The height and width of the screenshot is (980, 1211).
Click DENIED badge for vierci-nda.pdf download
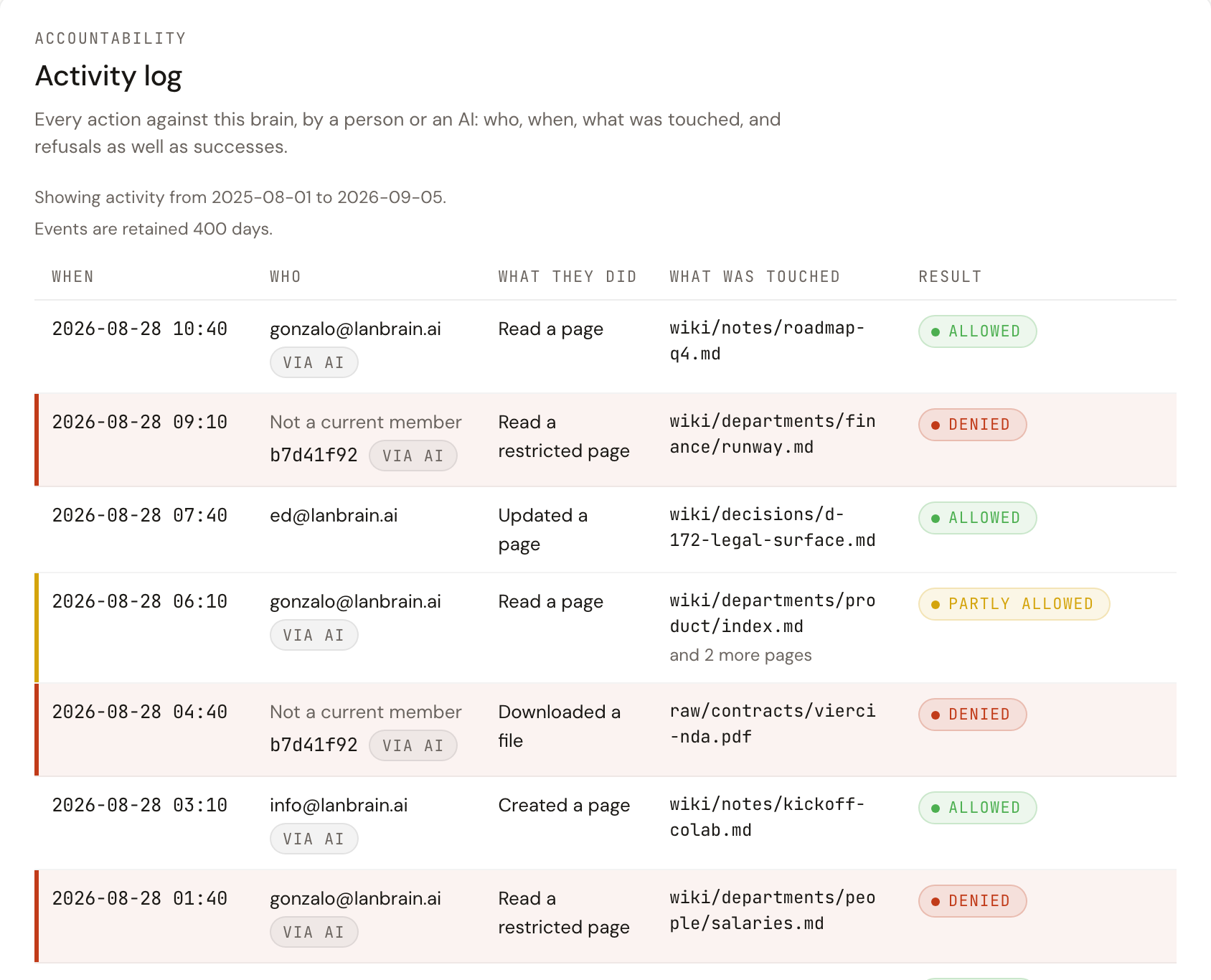click(x=972, y=715)
